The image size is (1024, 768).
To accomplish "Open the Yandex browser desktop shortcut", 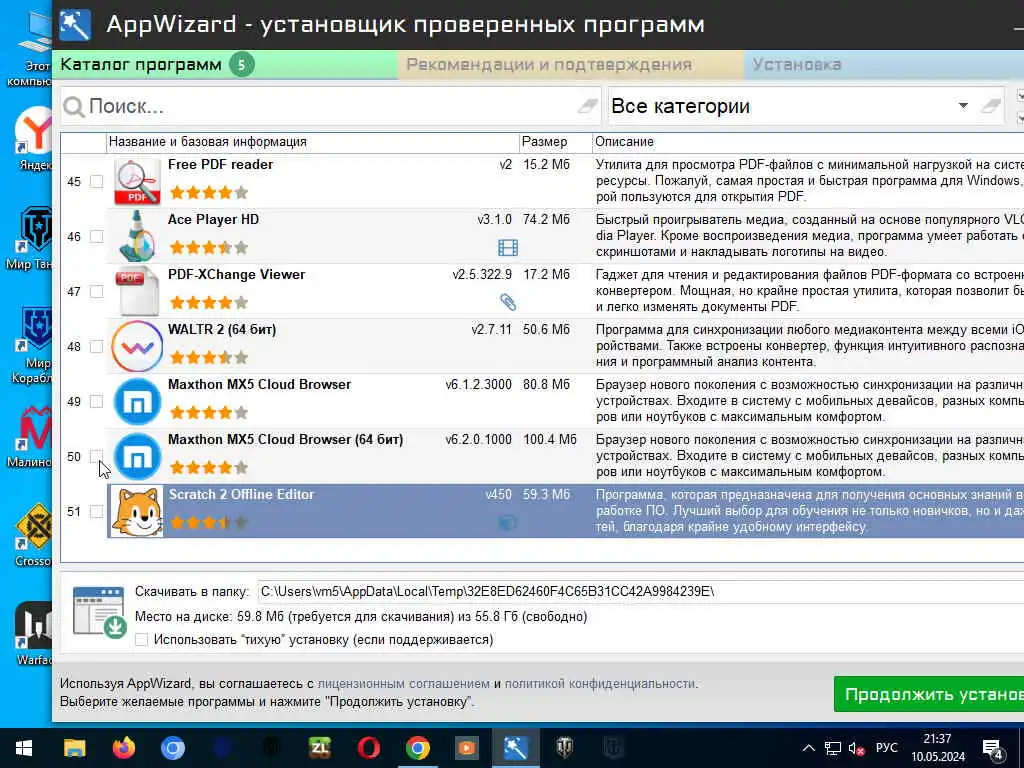I will (x=33, y=138).
